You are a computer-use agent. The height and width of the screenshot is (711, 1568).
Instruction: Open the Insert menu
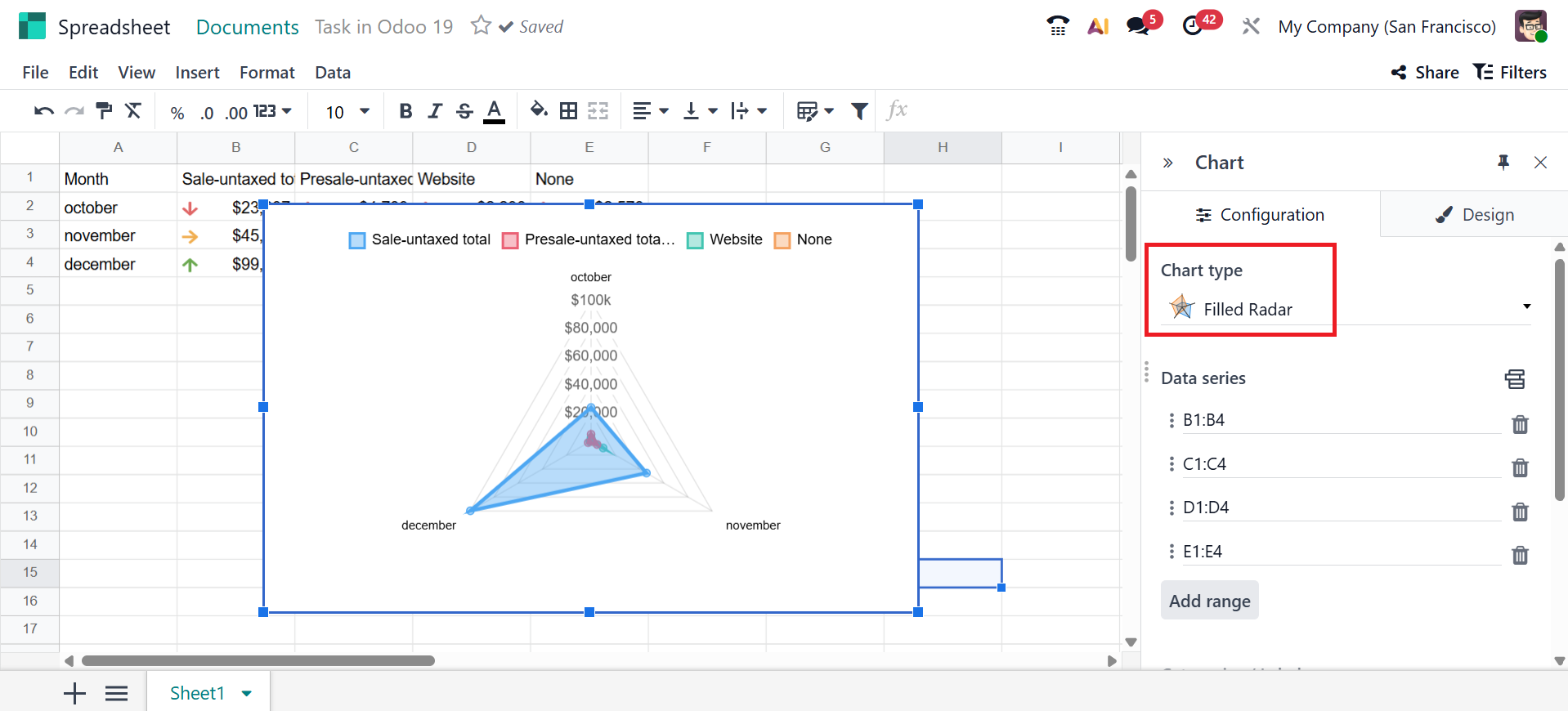point(197,73)
